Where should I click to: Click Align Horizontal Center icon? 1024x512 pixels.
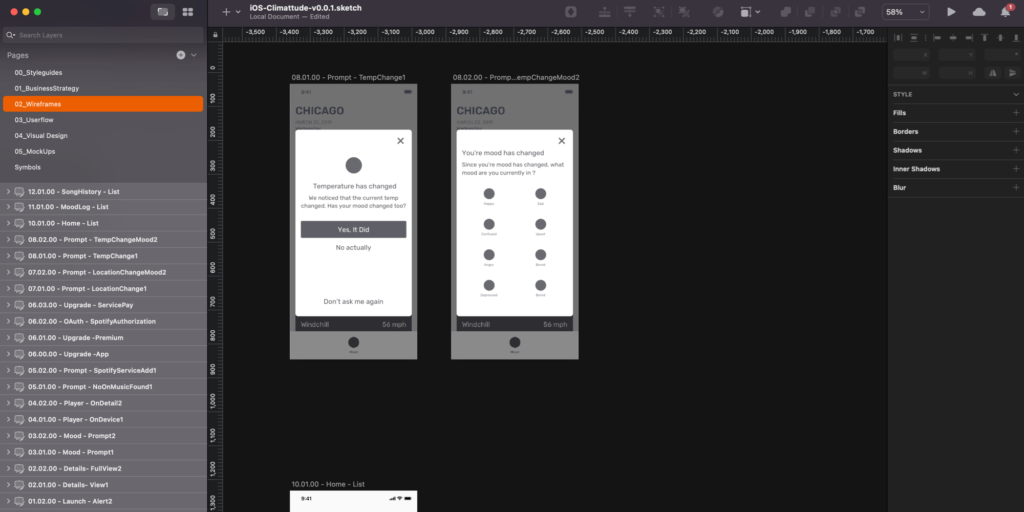(x=953, y=38)
